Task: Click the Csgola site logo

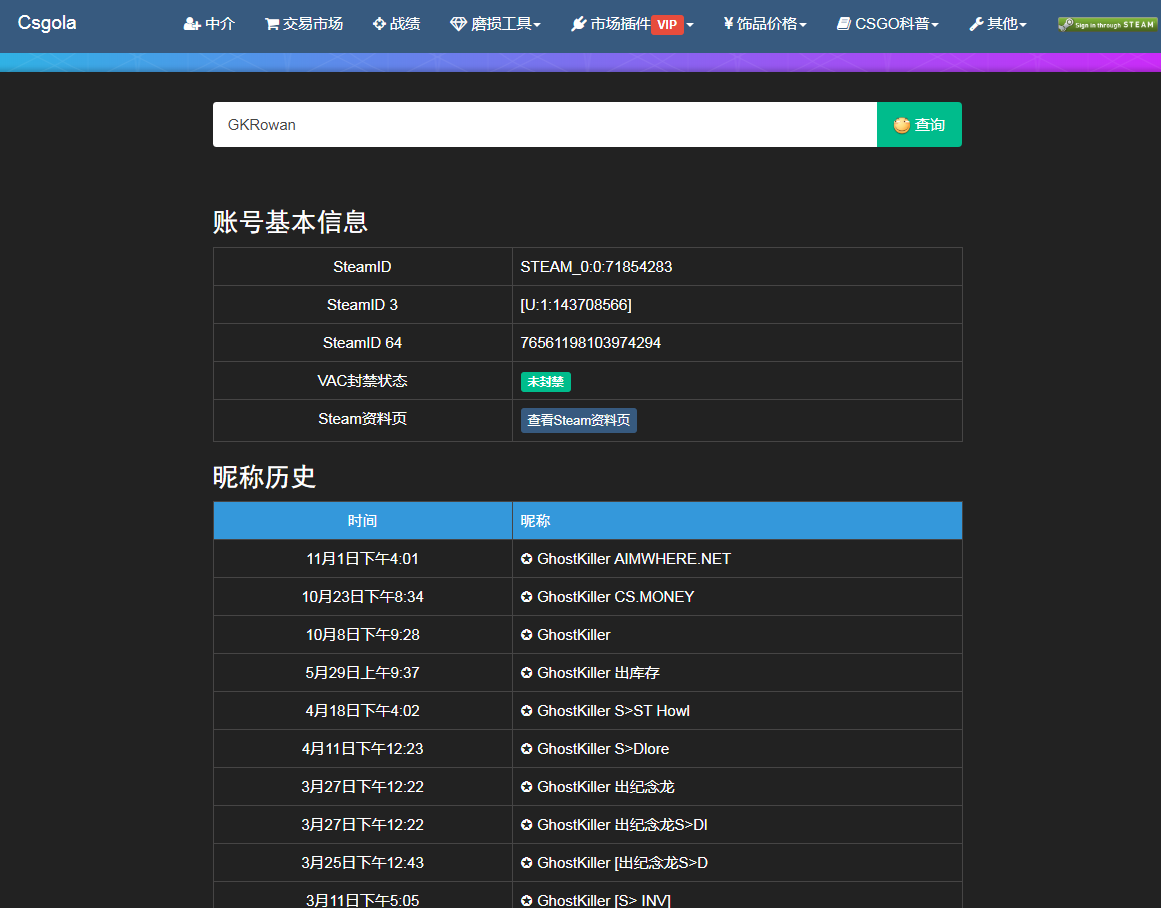Action: (47, 23)
